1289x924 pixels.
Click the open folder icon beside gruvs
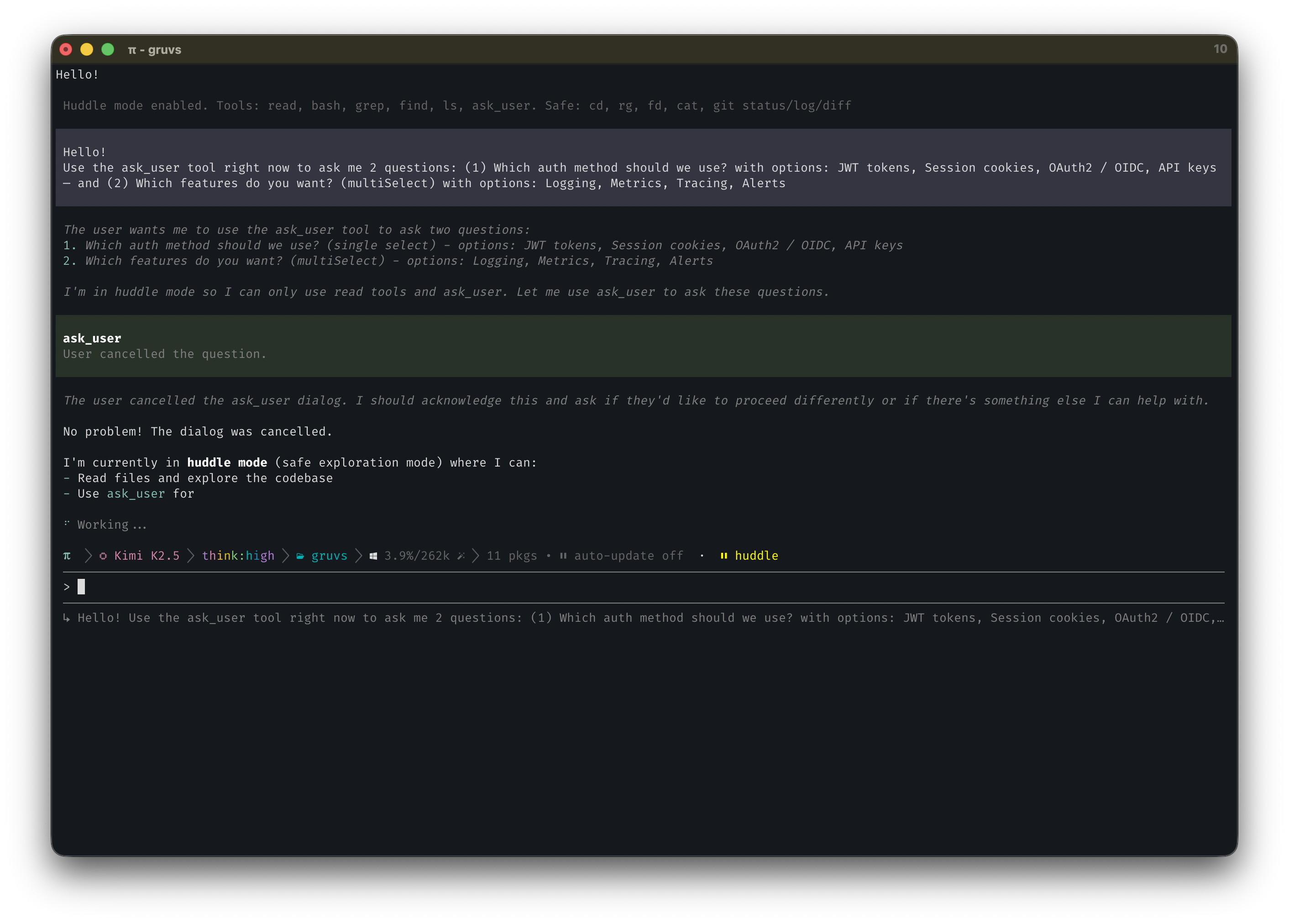tap(300, 556)
